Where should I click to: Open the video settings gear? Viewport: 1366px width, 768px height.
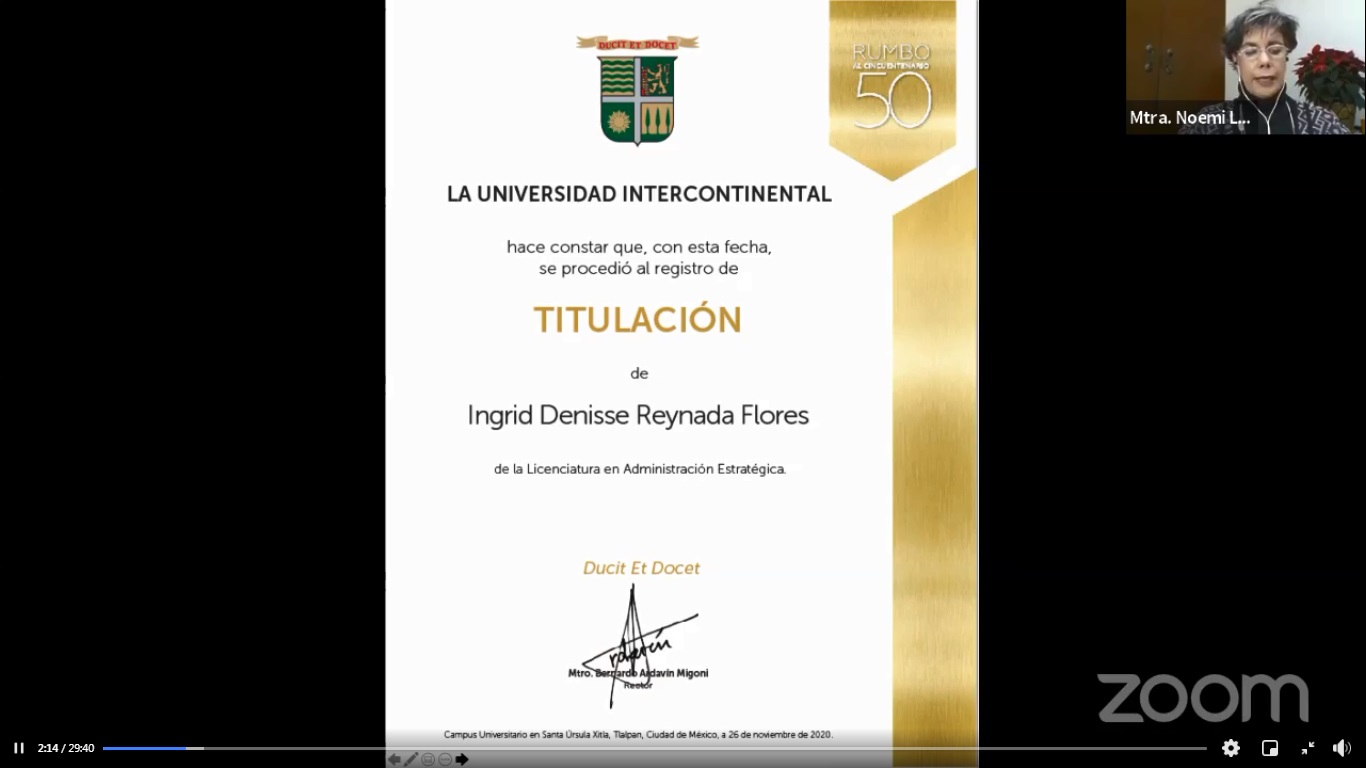pos(1231,748)
